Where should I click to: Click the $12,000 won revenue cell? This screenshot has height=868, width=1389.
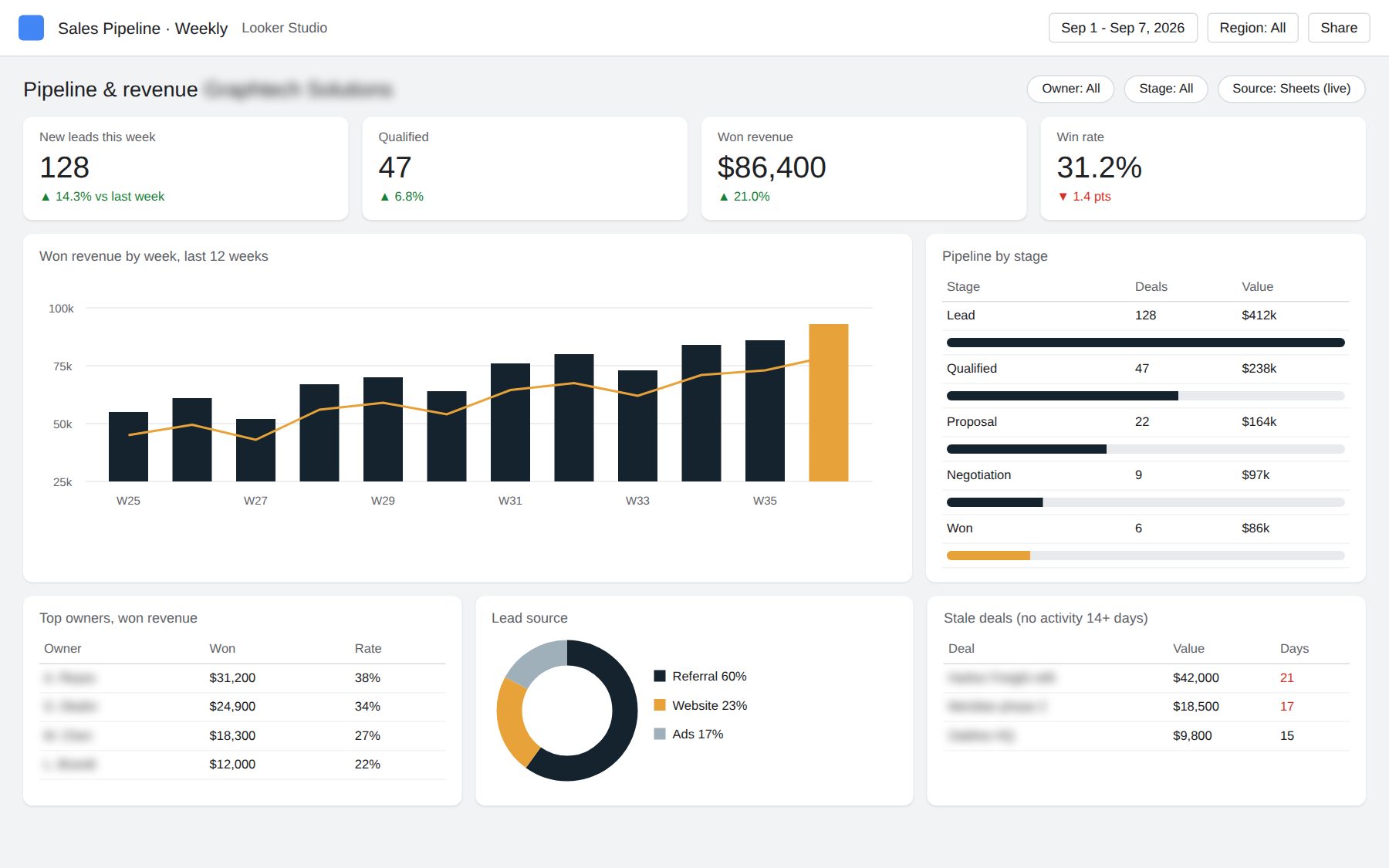232,765
